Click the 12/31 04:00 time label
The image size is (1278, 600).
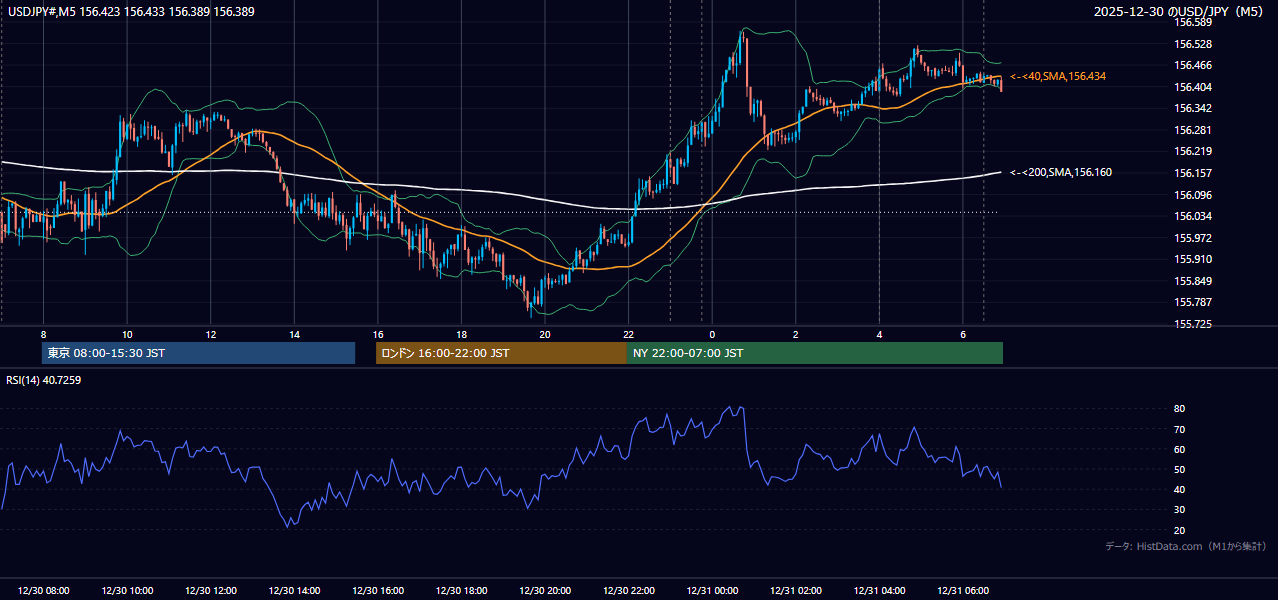(x=880, y=591)
